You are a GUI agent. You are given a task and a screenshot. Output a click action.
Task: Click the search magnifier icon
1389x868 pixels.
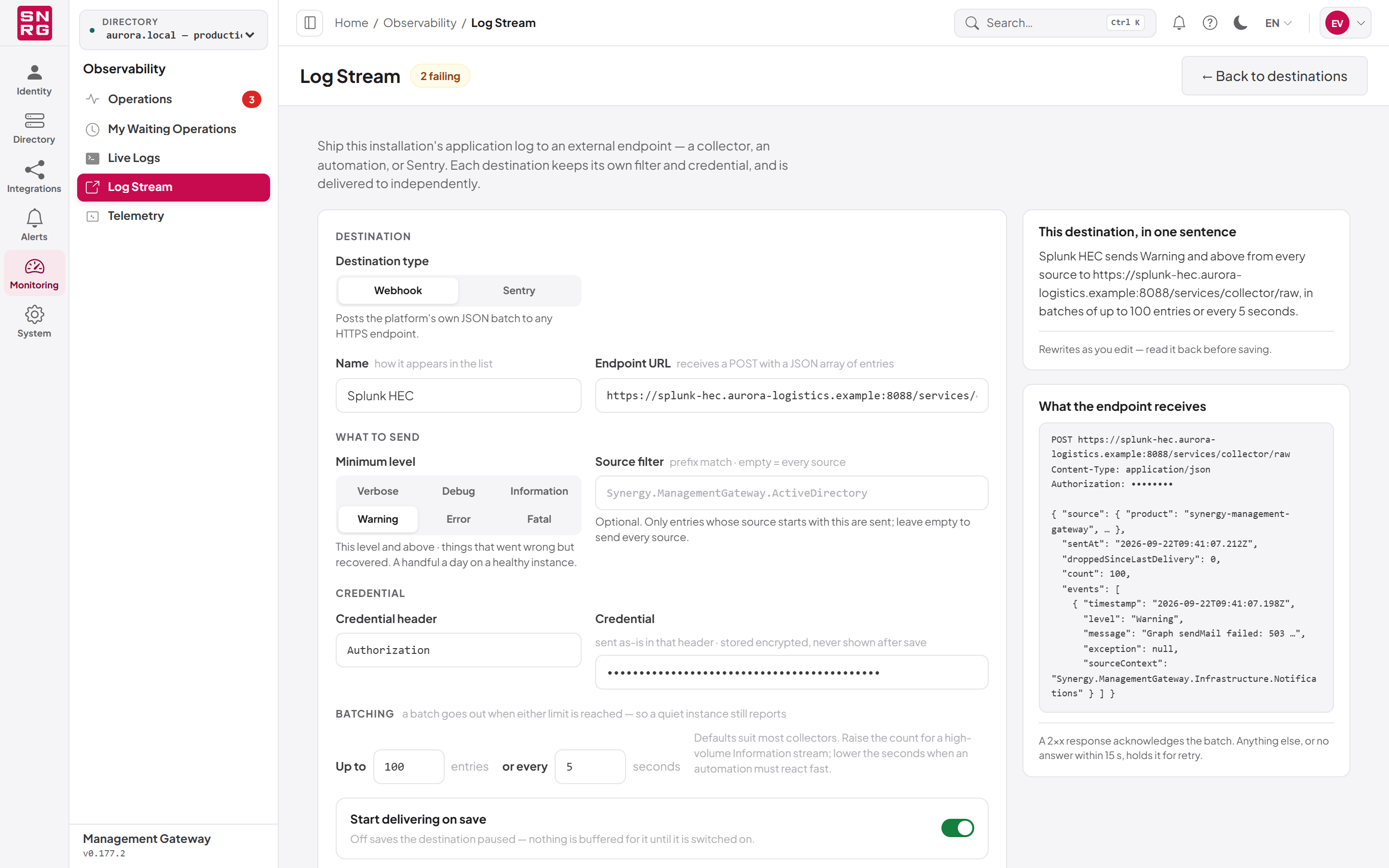coord(972,23)
